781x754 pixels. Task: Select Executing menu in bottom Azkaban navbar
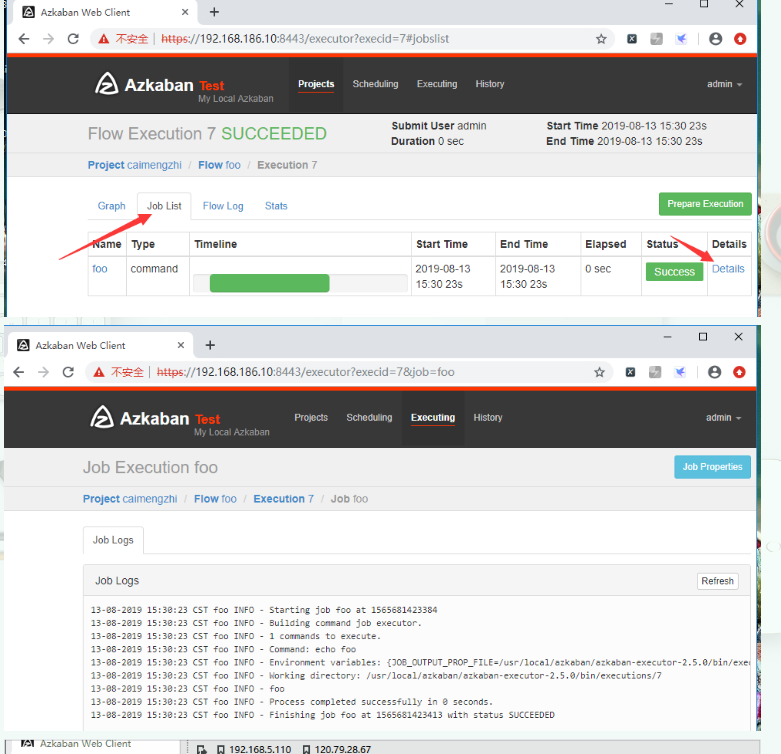(433, 417)
